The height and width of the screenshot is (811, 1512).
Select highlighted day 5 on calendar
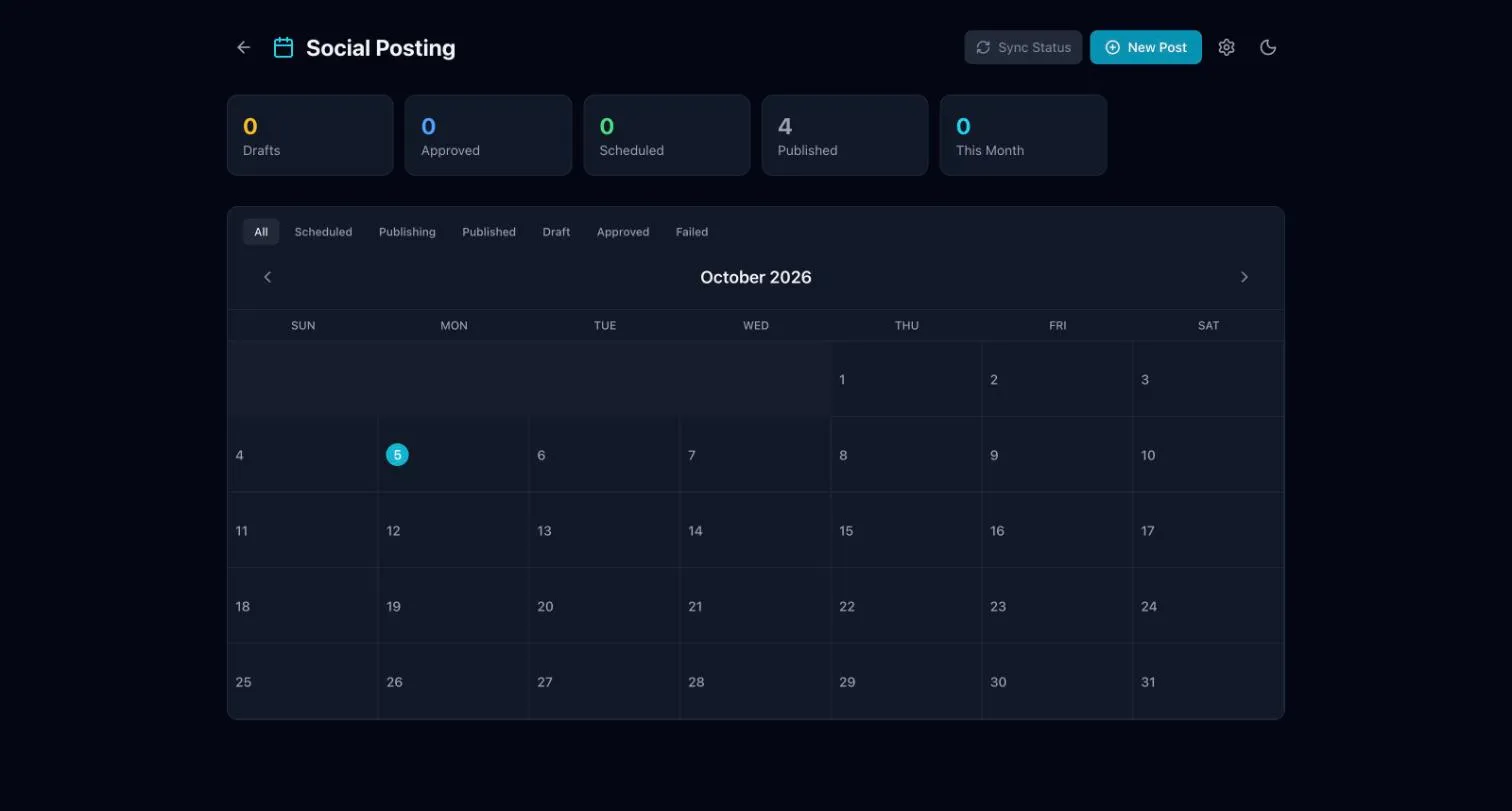[397, 455]
